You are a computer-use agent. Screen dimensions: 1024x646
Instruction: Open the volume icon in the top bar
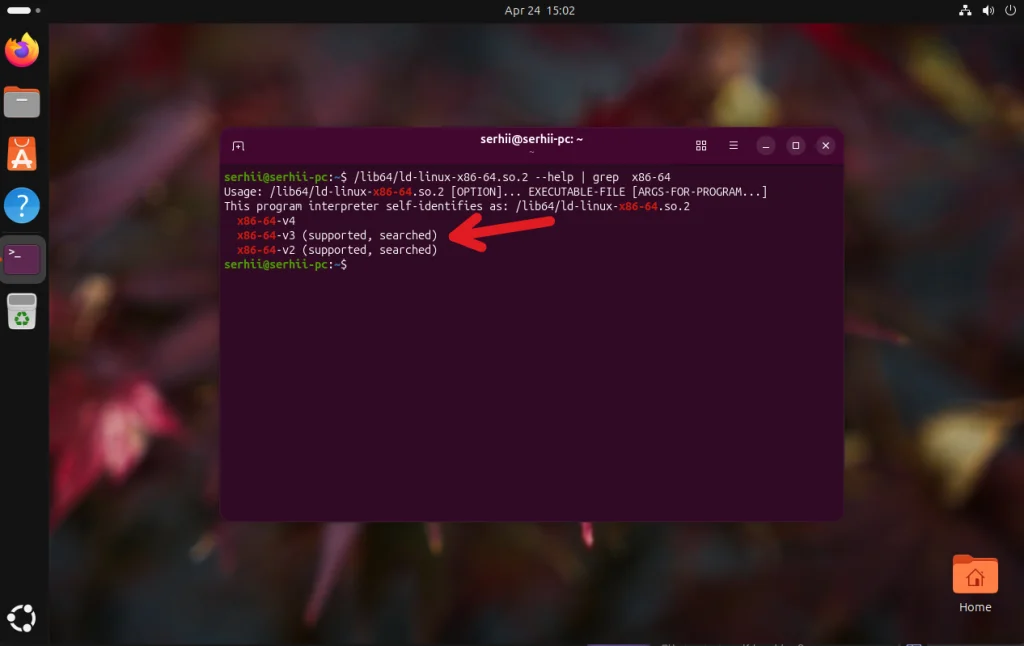click(988, 10)
